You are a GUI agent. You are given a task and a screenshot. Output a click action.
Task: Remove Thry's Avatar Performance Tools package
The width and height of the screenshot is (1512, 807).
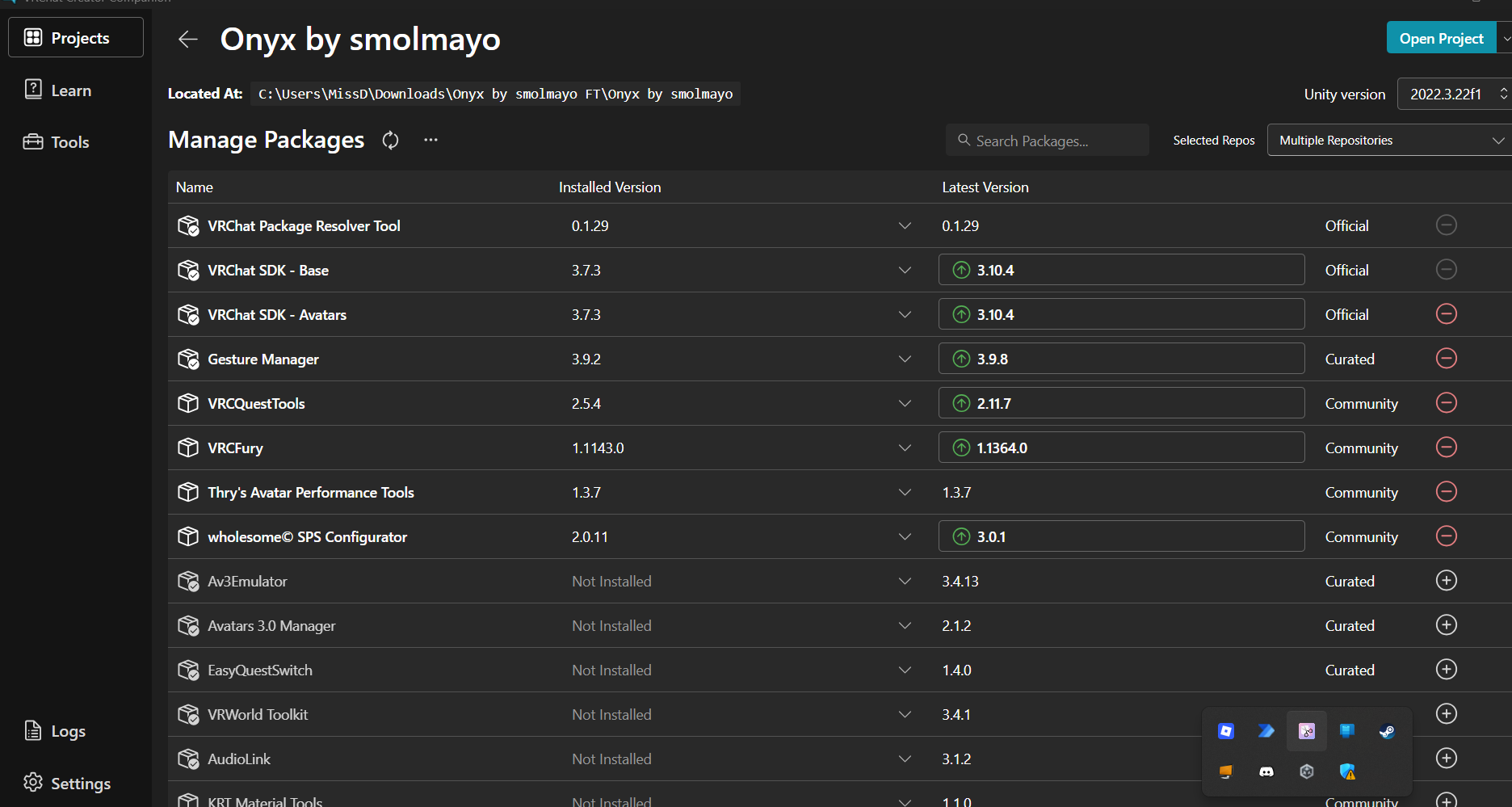click(1447, 491)
